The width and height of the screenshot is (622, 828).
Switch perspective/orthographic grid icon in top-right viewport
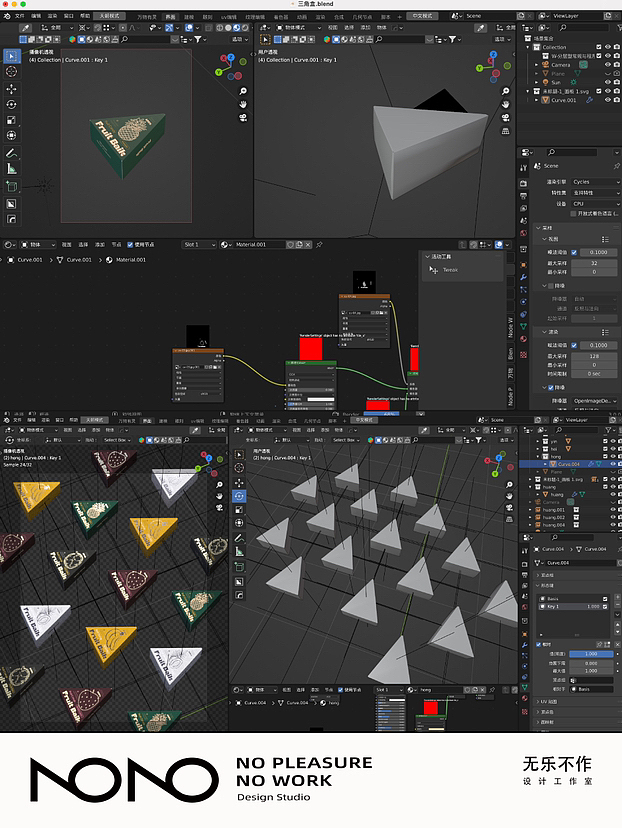click(x=505, y=130)
